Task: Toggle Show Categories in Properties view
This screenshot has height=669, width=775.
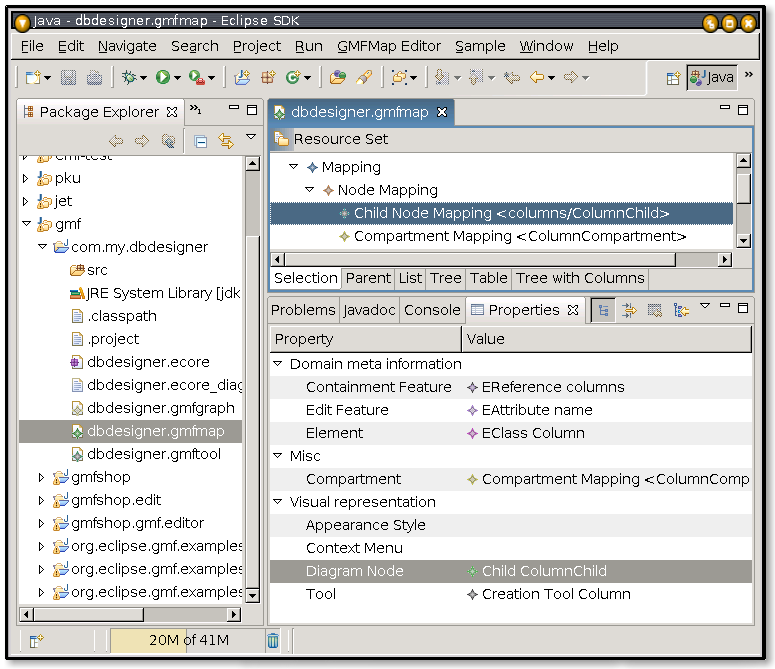Action: pos(603,310)
